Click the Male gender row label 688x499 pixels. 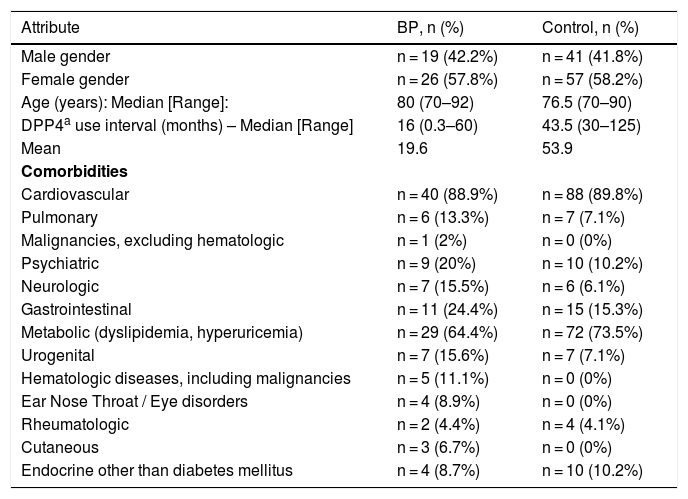[x=66, y=56]
